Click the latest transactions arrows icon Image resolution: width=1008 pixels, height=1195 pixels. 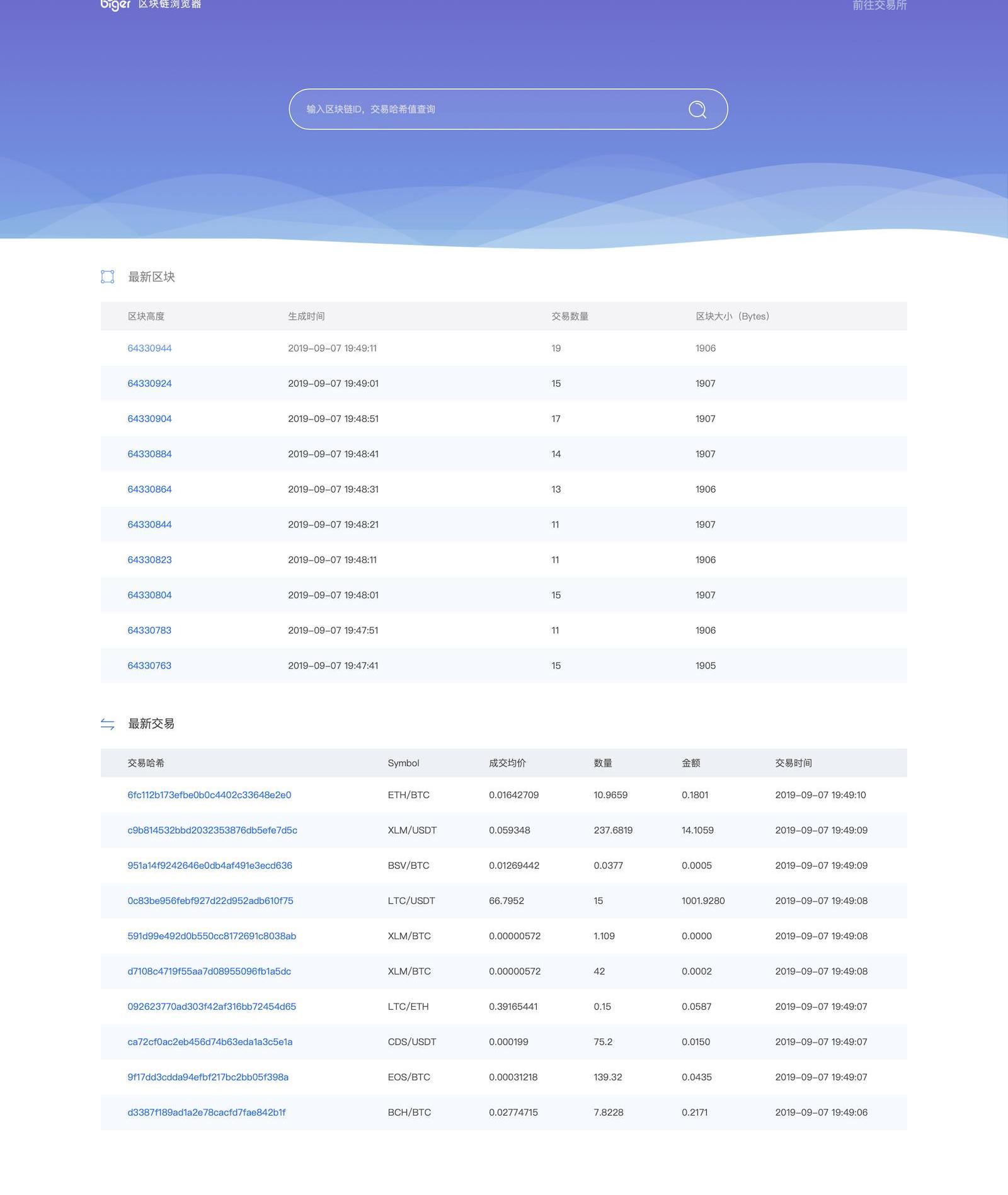tap(108, 724)
